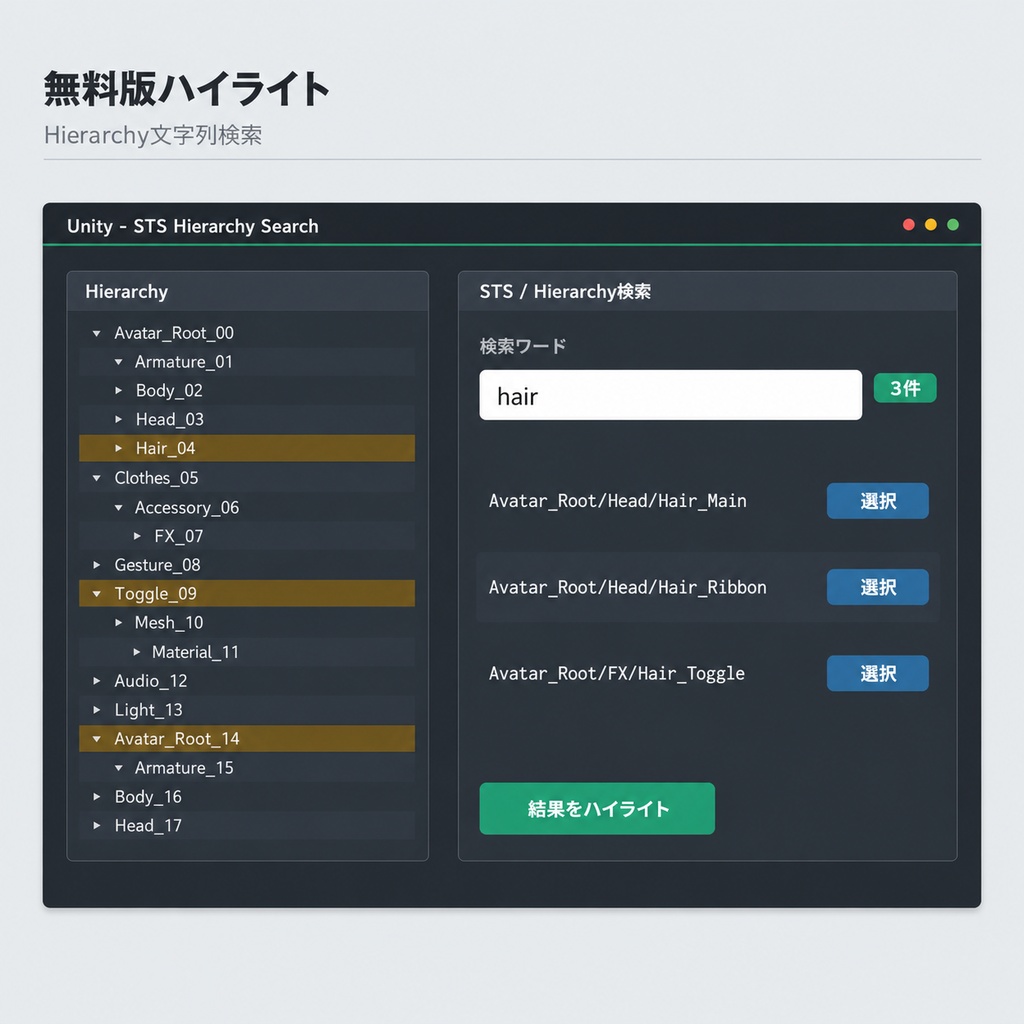Collapse the Avatar_Root_00 tree arrow
This screenshot has width=1024, height=1024.
click(x=97, y=334)
